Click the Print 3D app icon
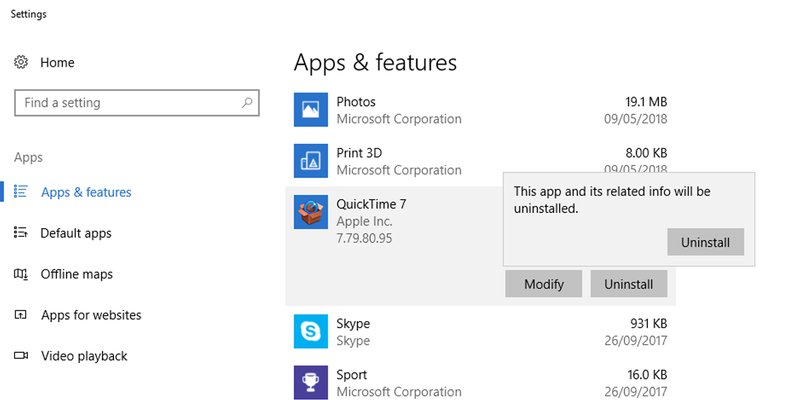This screenshot has width=800, height=400. tap(311, 161)
